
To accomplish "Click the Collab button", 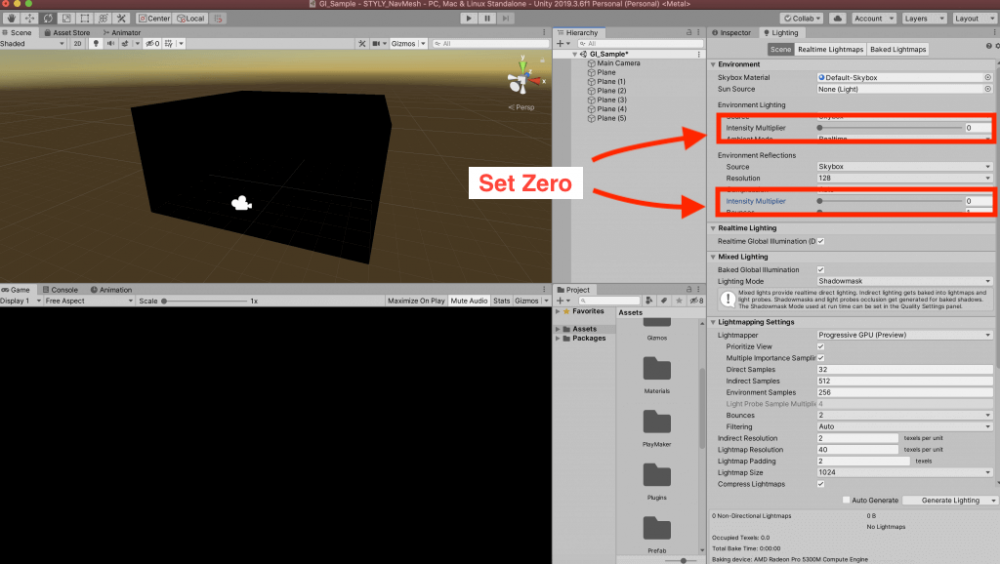I will [x=801, y=18].
